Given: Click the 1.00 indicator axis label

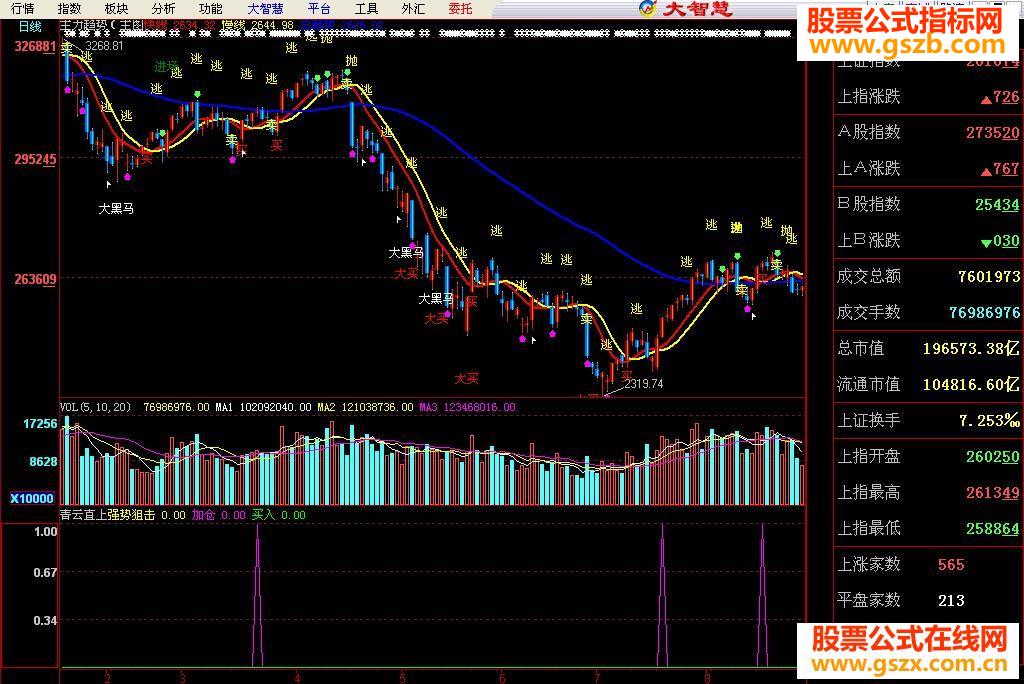Looking at the screenshot, I should point(45,532).
